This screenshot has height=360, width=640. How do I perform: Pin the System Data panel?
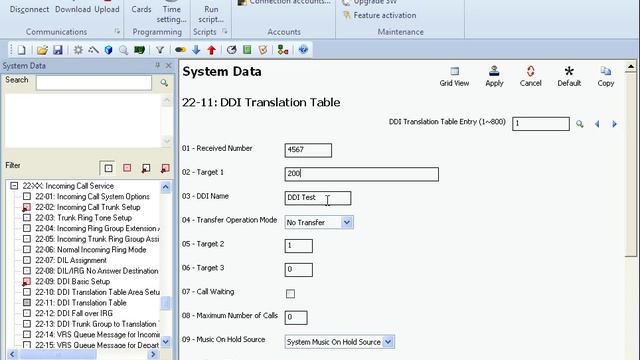[x=158, y=65]
